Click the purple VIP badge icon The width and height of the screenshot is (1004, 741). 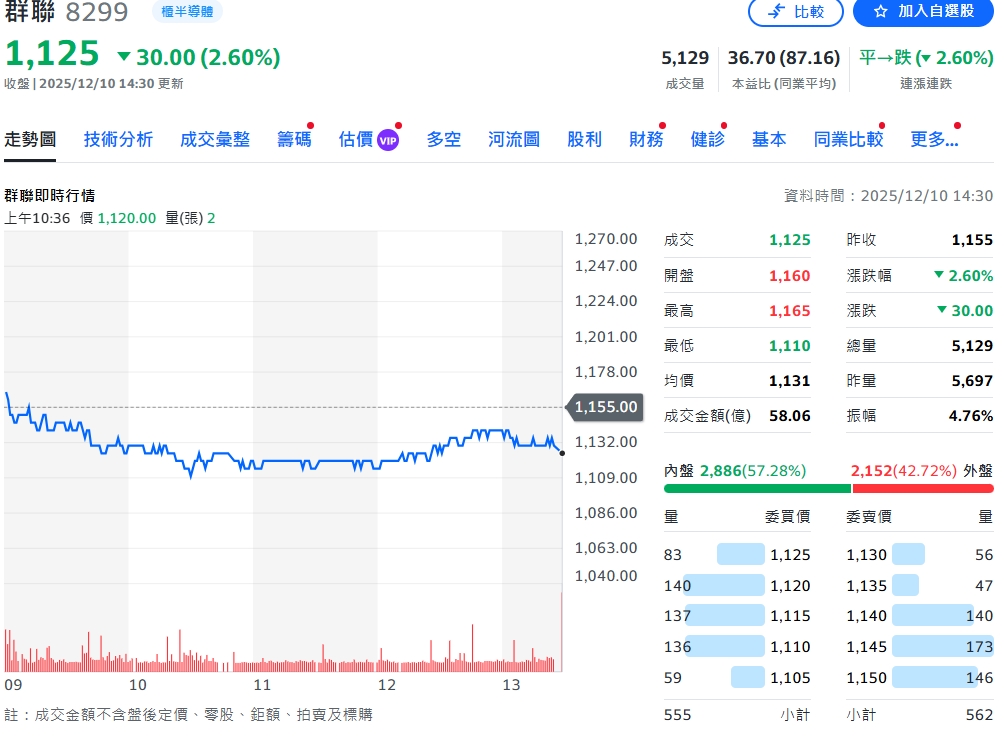(388, 140)
